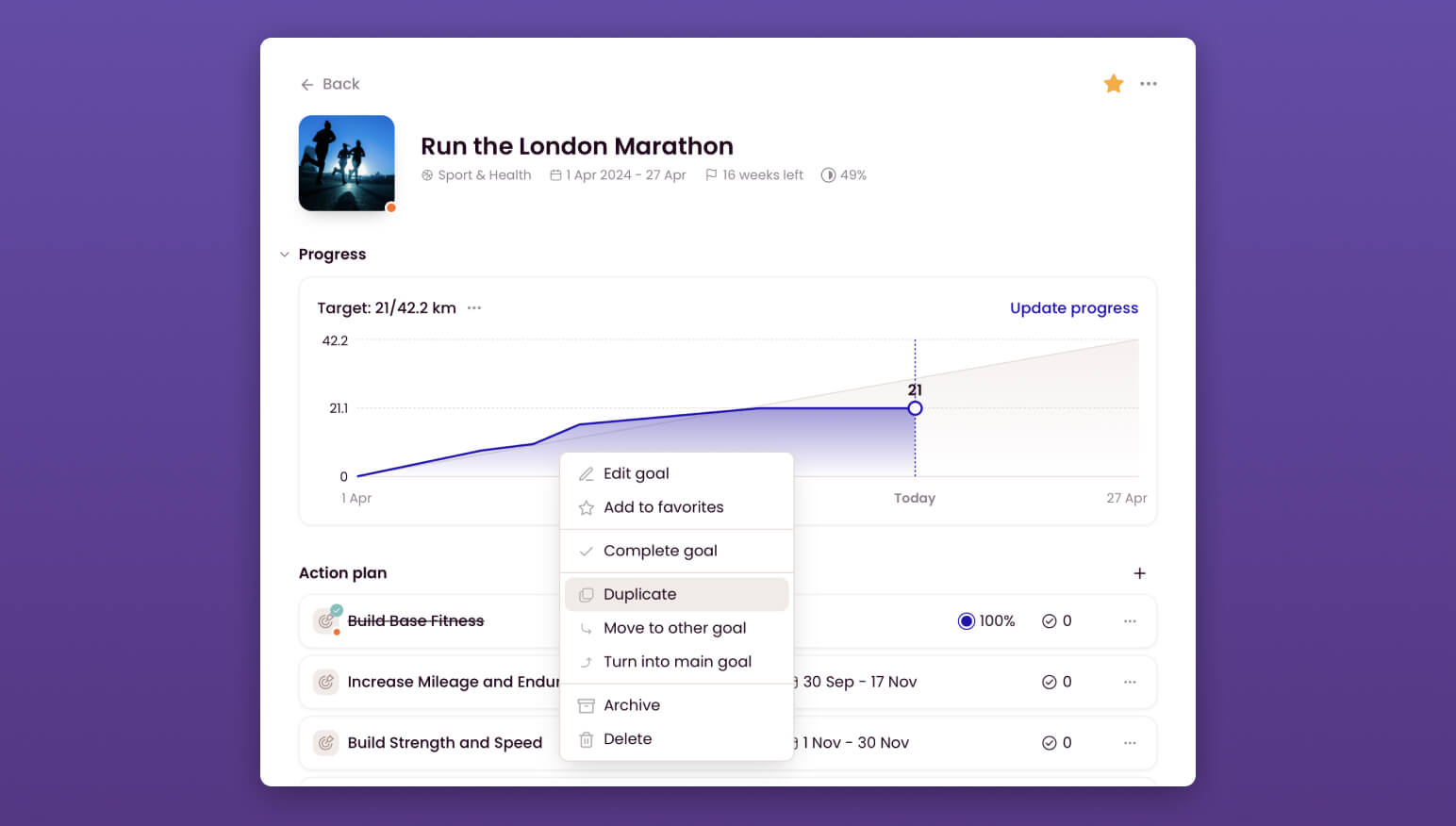Open the Build Base Fitness goal
The image size is (1456, 826).
pyautogui.click(x=416, y=621)
